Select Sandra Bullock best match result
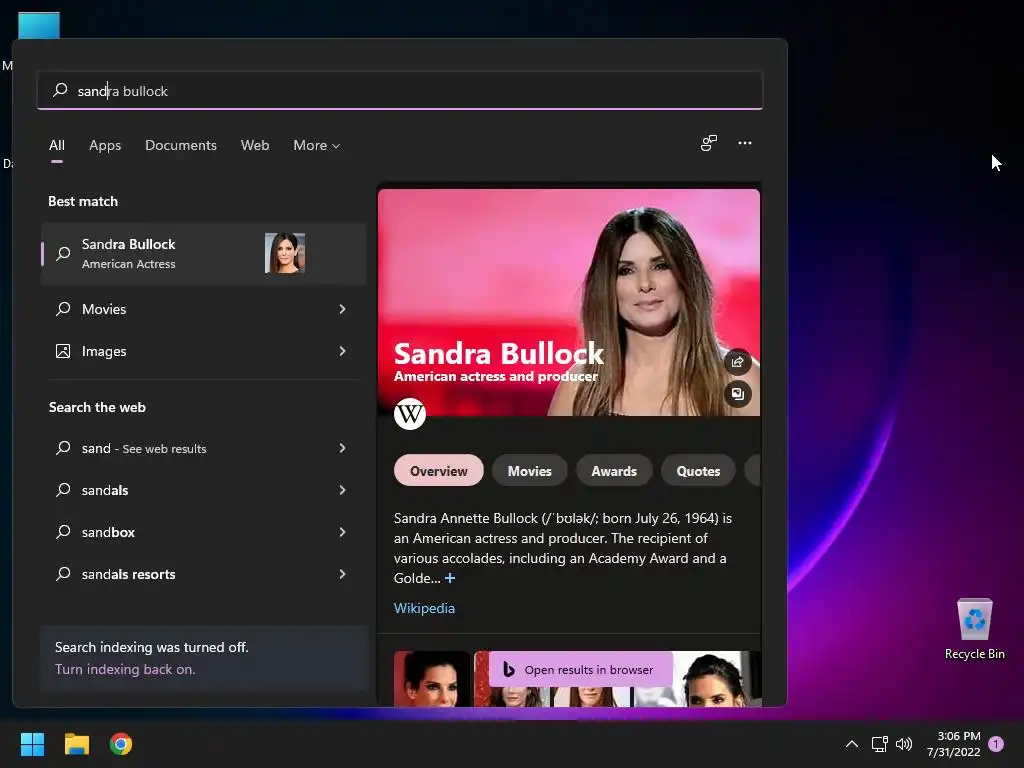This screenshot has width=1024, height=768. [x=203, y=253]
